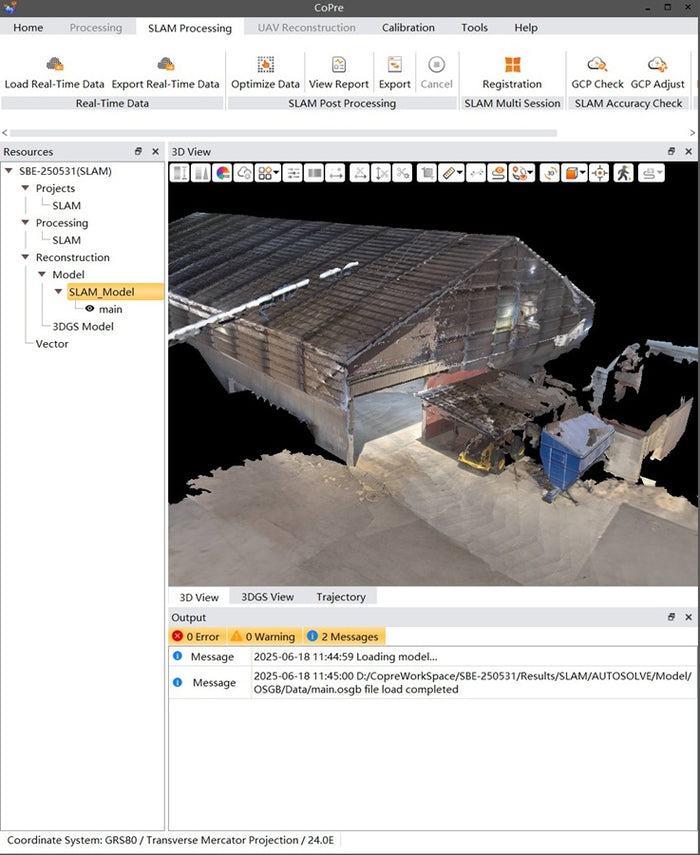Open View Report in the ribbon
This screenshot has height=855, width=700.
click(x=338, y=66)
